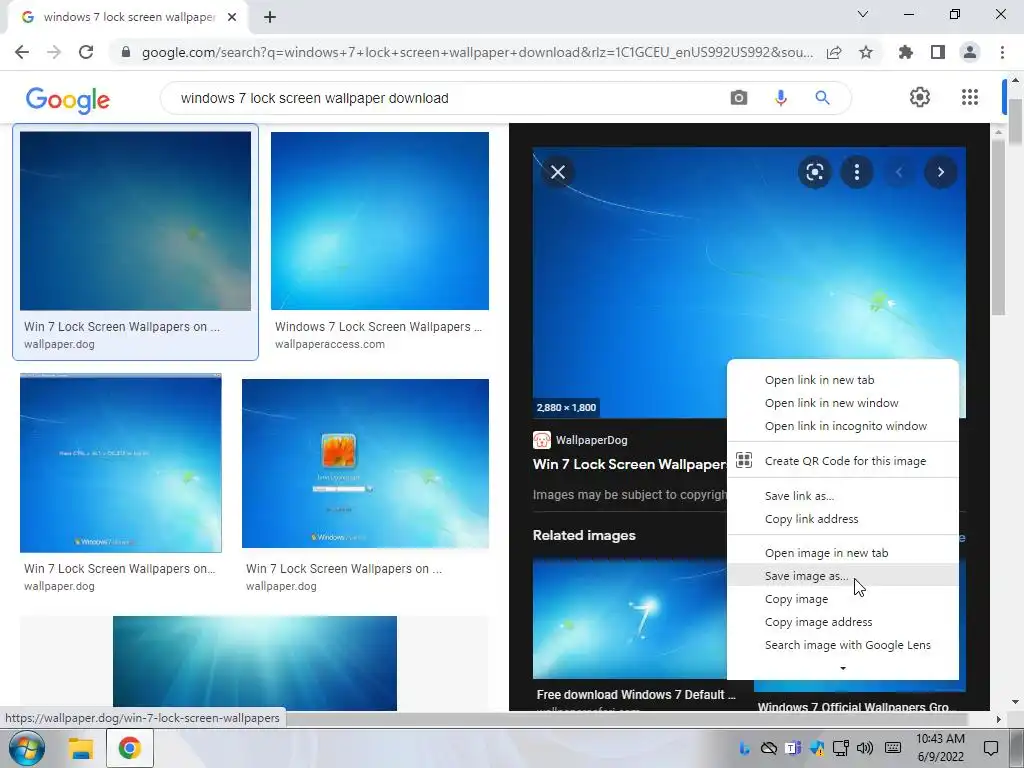Go to Google homepage via the logo

(68, 100)
